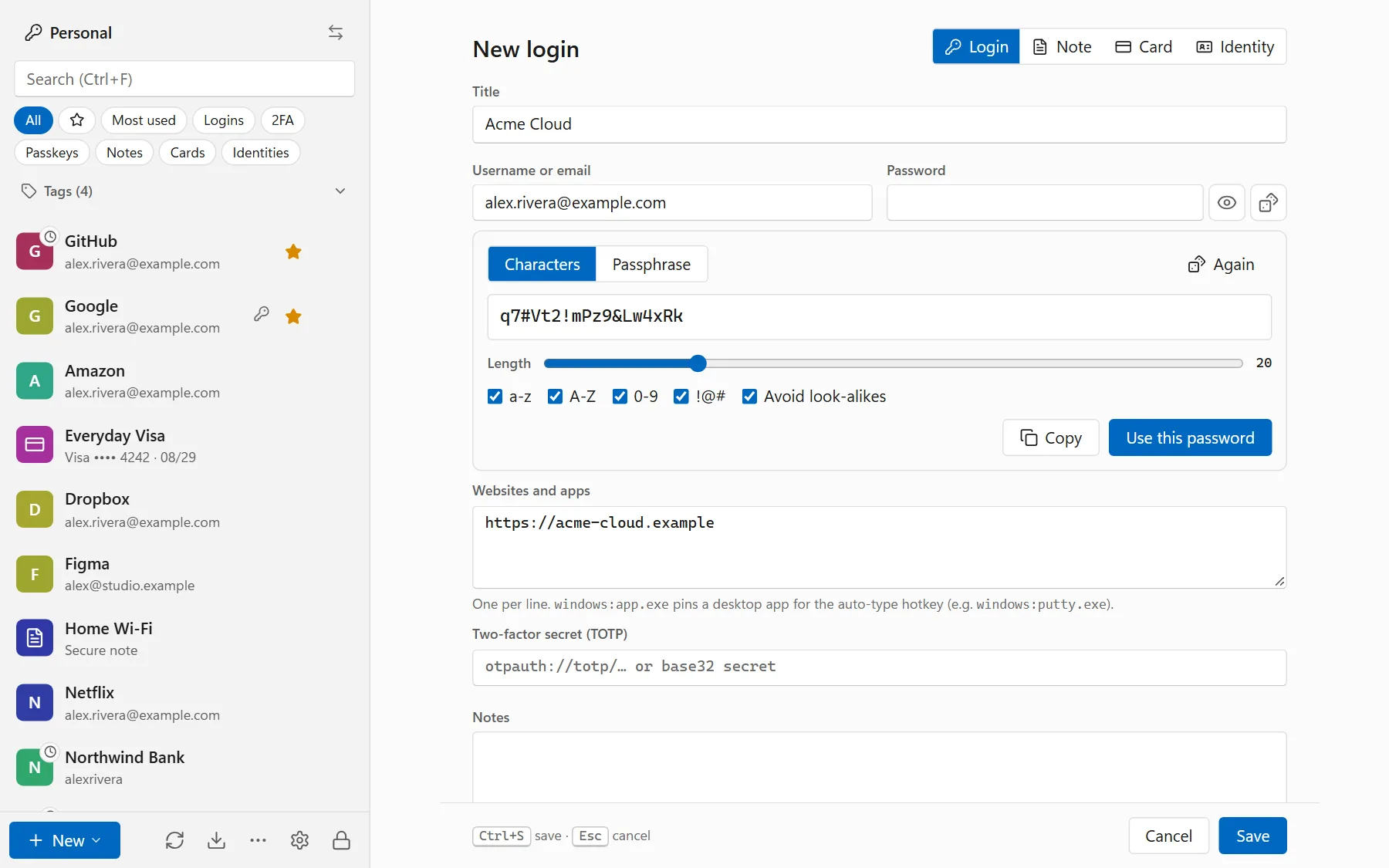The image size is (1389, 868).
Task: Filter list by Cards
Action: pos(188,153)
